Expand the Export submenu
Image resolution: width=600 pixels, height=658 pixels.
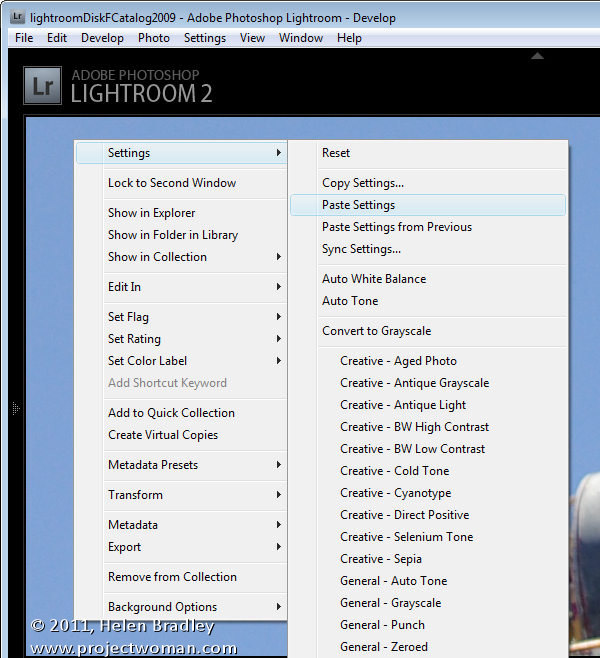[x=182, y=547]
